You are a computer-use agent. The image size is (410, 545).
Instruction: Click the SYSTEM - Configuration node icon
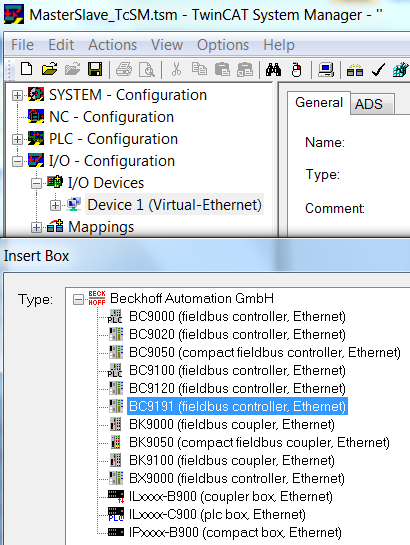36,95
